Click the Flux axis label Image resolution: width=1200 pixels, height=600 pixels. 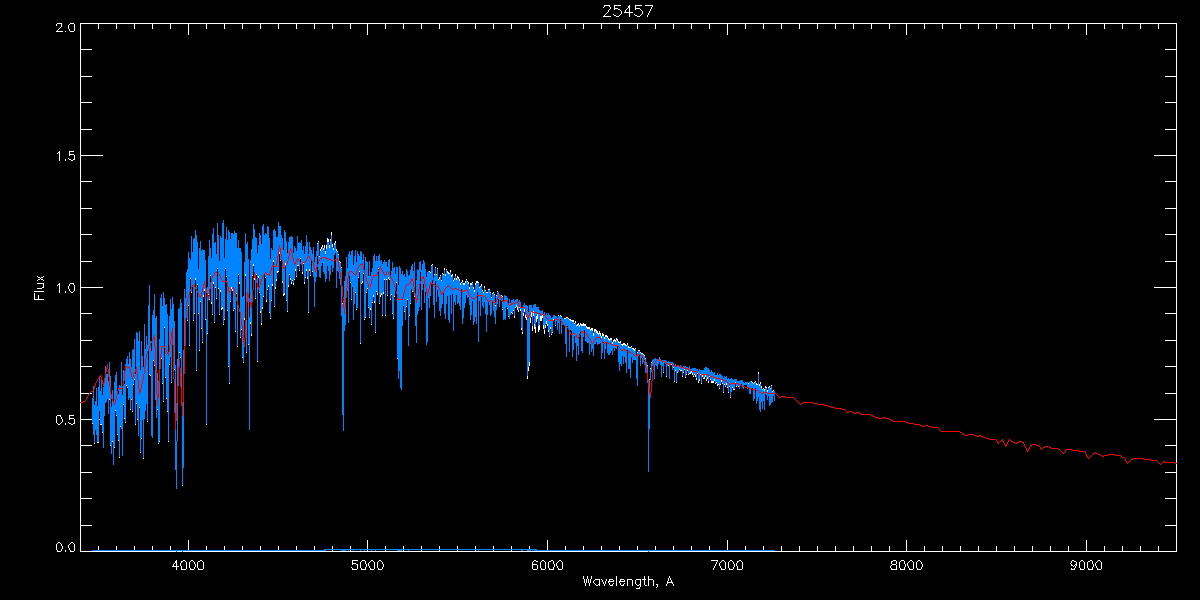40,288
